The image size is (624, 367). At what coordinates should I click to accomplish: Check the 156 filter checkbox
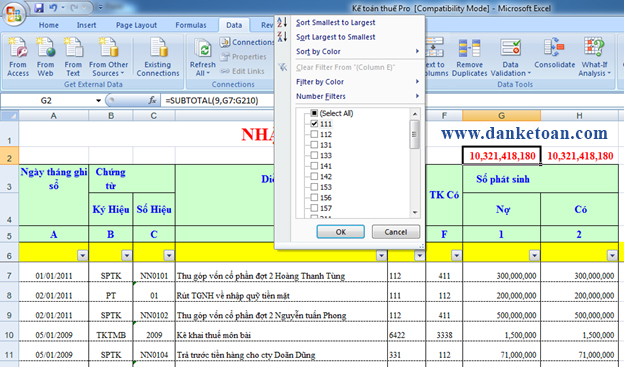[314, 197]
